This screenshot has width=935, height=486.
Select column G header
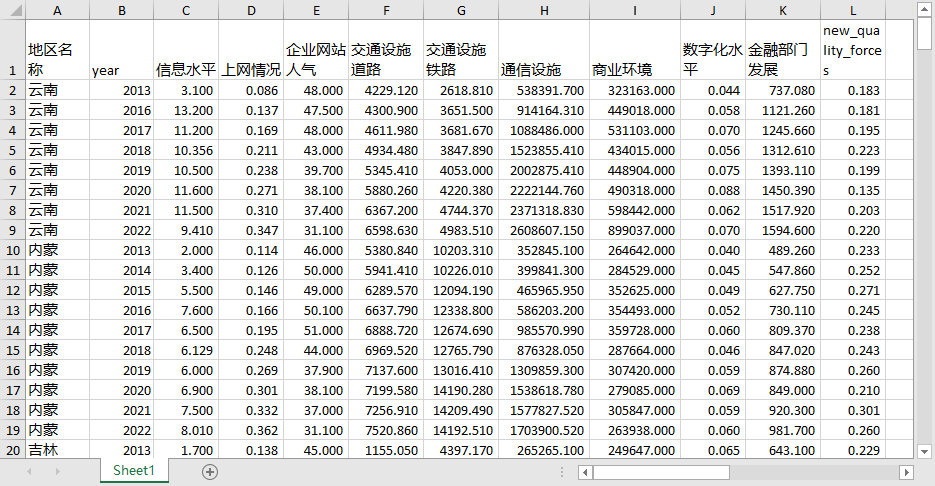coord(461,10)
